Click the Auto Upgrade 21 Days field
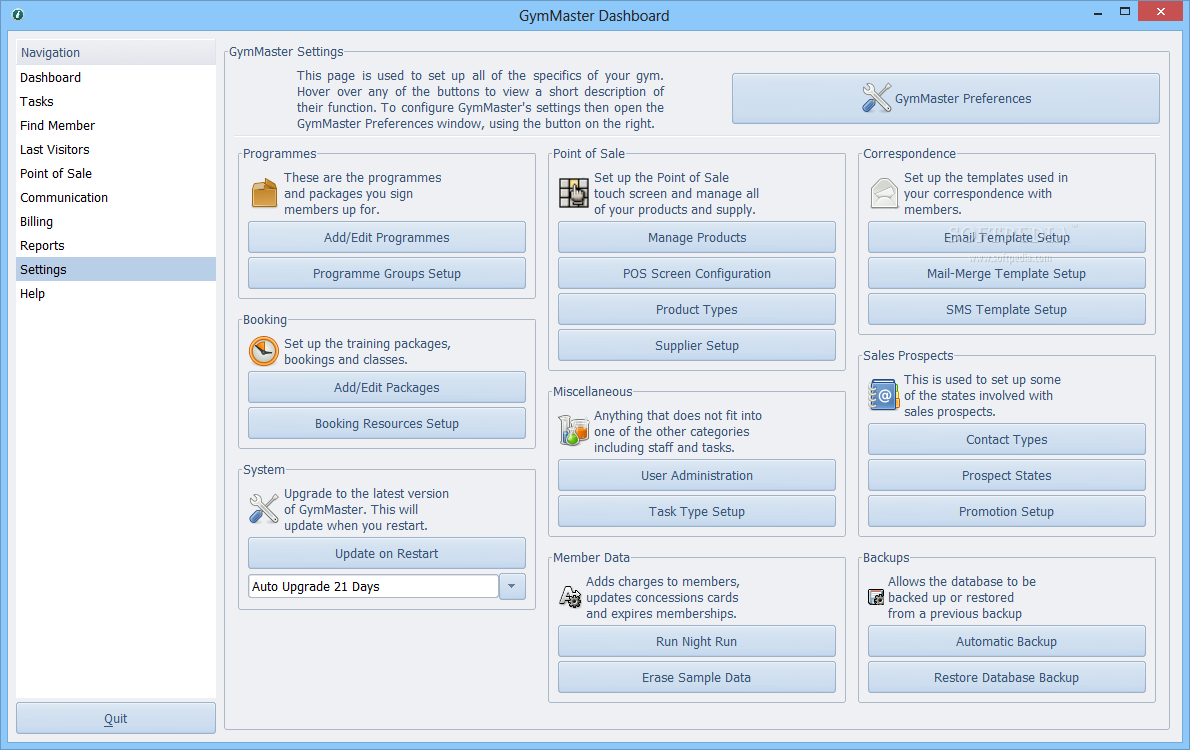Image resolution: width=1190 pixels, height=750 pixels. point(373,586)
